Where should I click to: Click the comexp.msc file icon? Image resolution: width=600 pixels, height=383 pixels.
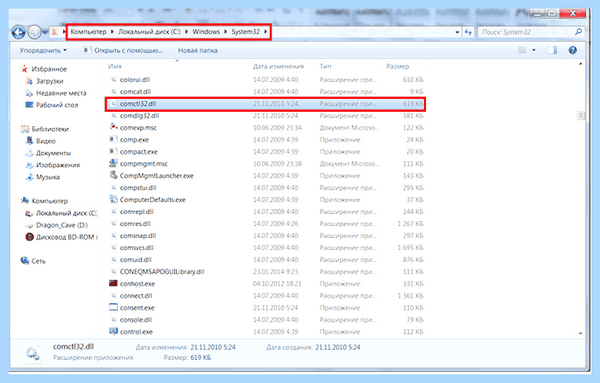tap(113, 127)
